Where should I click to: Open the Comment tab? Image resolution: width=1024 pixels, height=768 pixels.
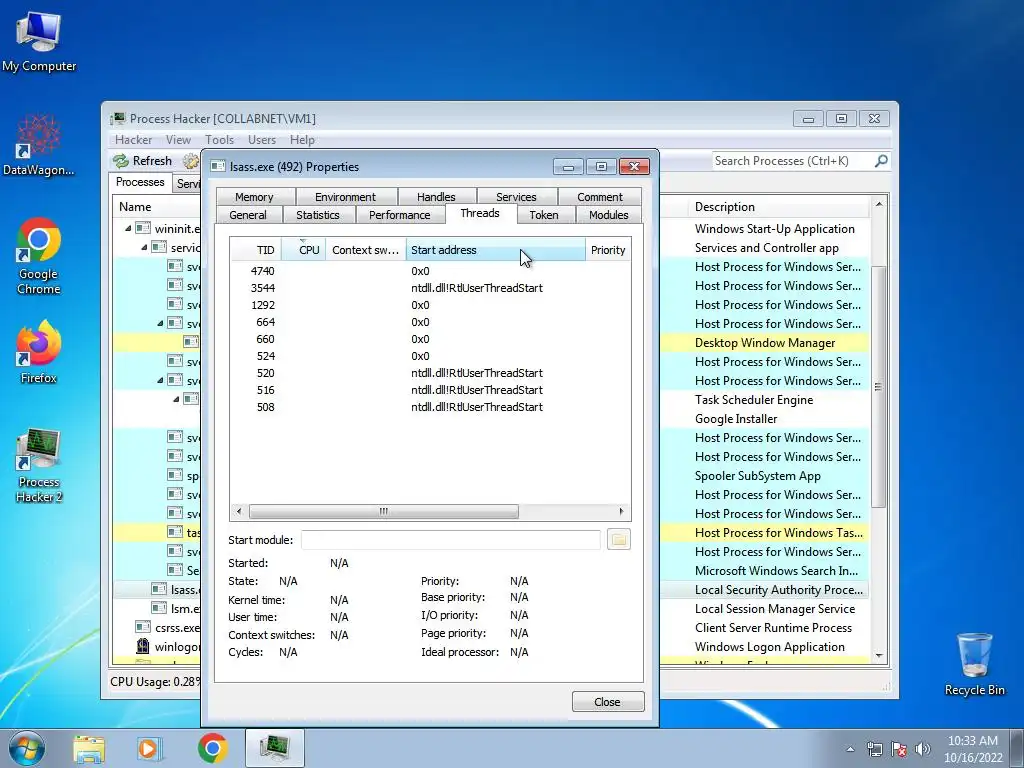(x=600, y=197)
